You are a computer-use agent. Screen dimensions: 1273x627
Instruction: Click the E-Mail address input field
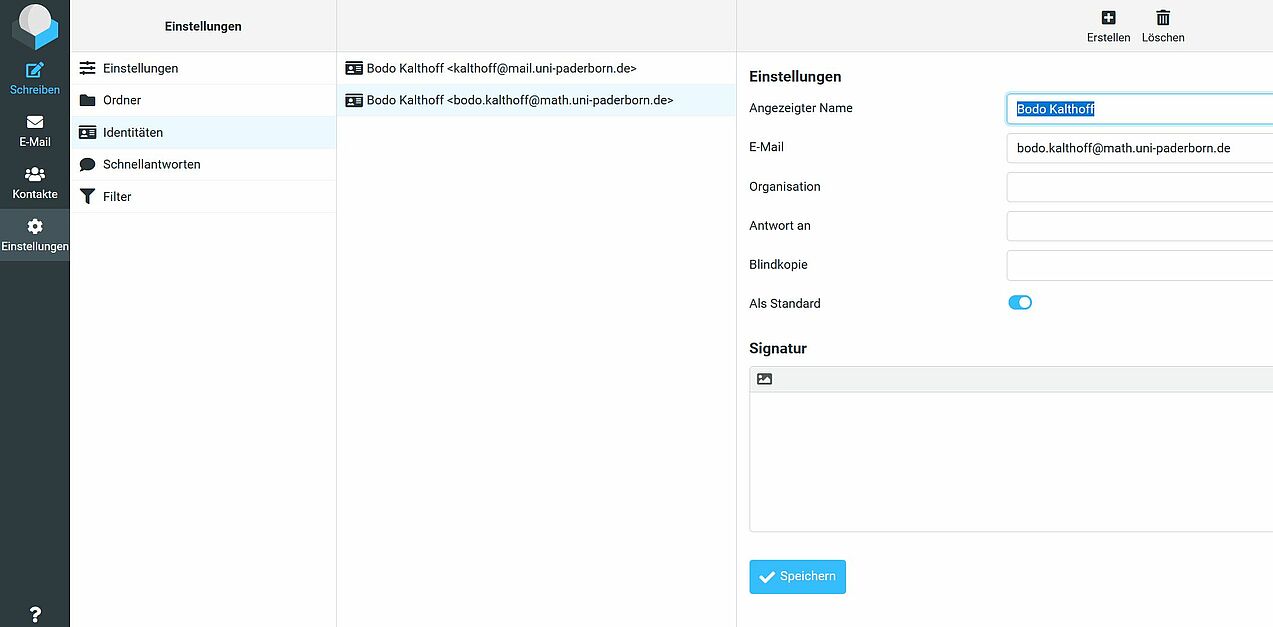[1140, 148]
